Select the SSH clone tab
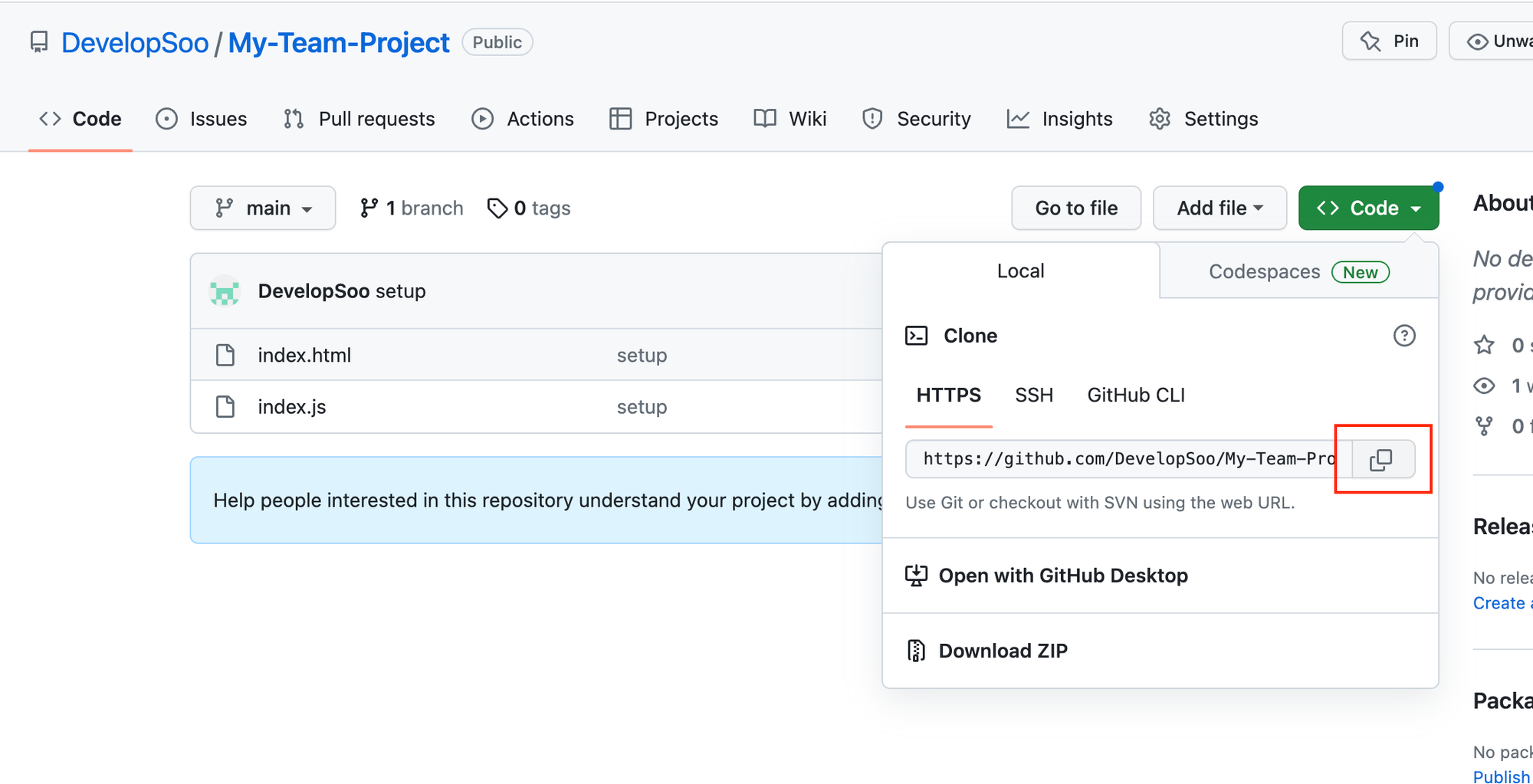Viewport: 1533px width, 784px height. click(1033, 395)
